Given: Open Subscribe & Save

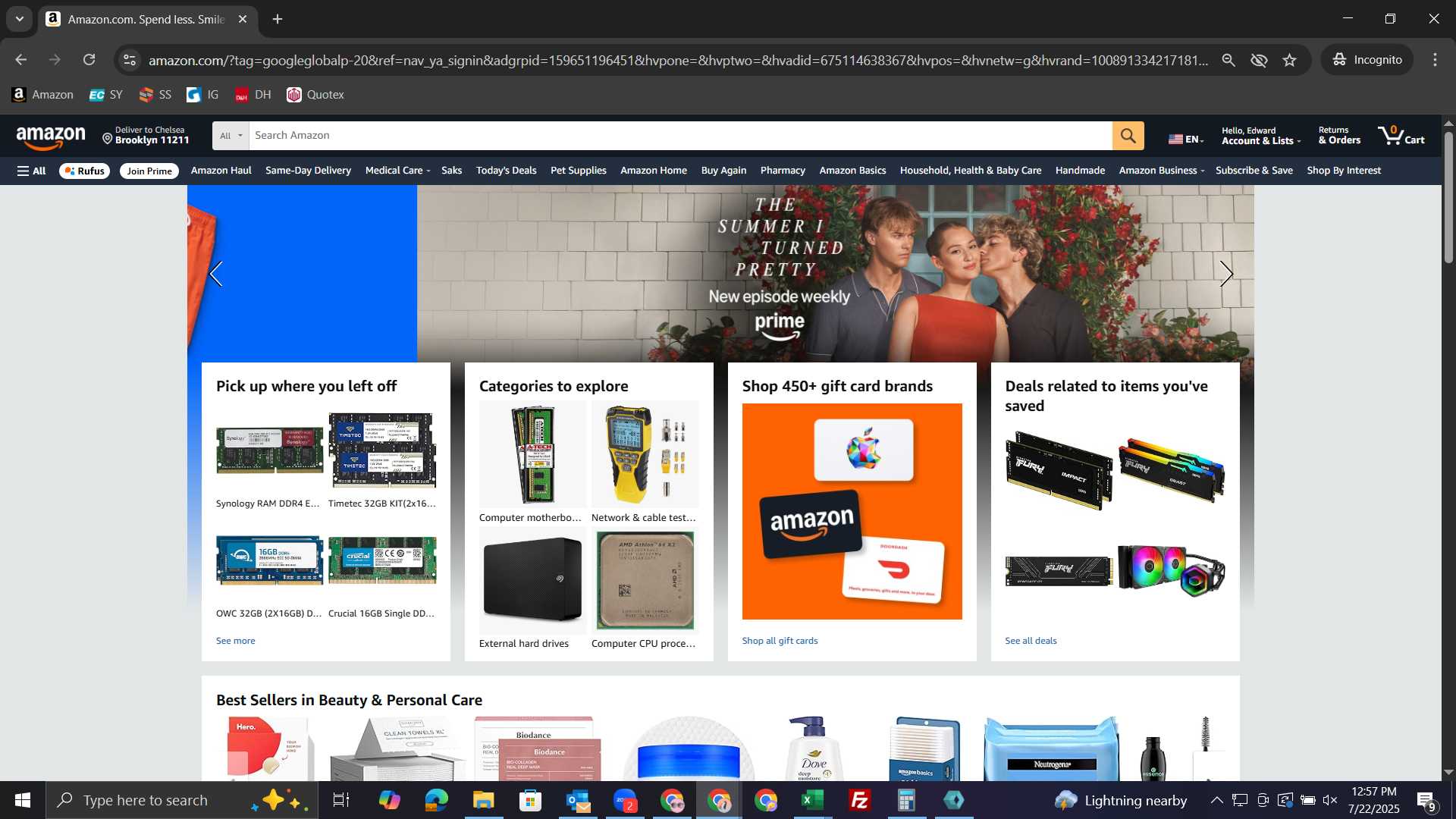Looking at the screenshot, I should 1254,171.
